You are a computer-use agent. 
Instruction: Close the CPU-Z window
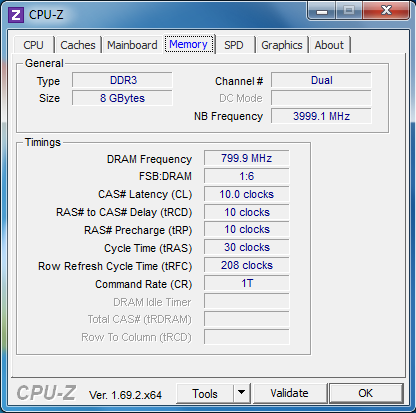point(386,10)
